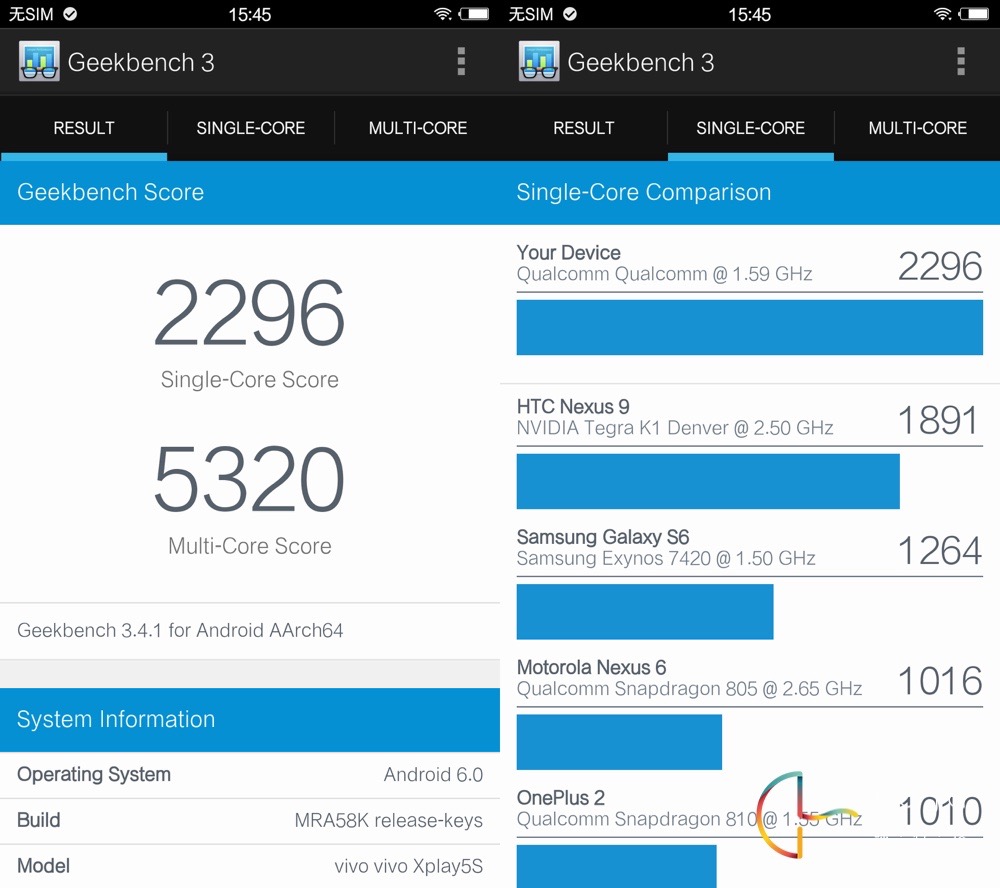Screen dimensions: 1000x888
Task: Tap 'Geekbench 3.4.1 for Android AArch64' text
Action: (x=180, y=630)
